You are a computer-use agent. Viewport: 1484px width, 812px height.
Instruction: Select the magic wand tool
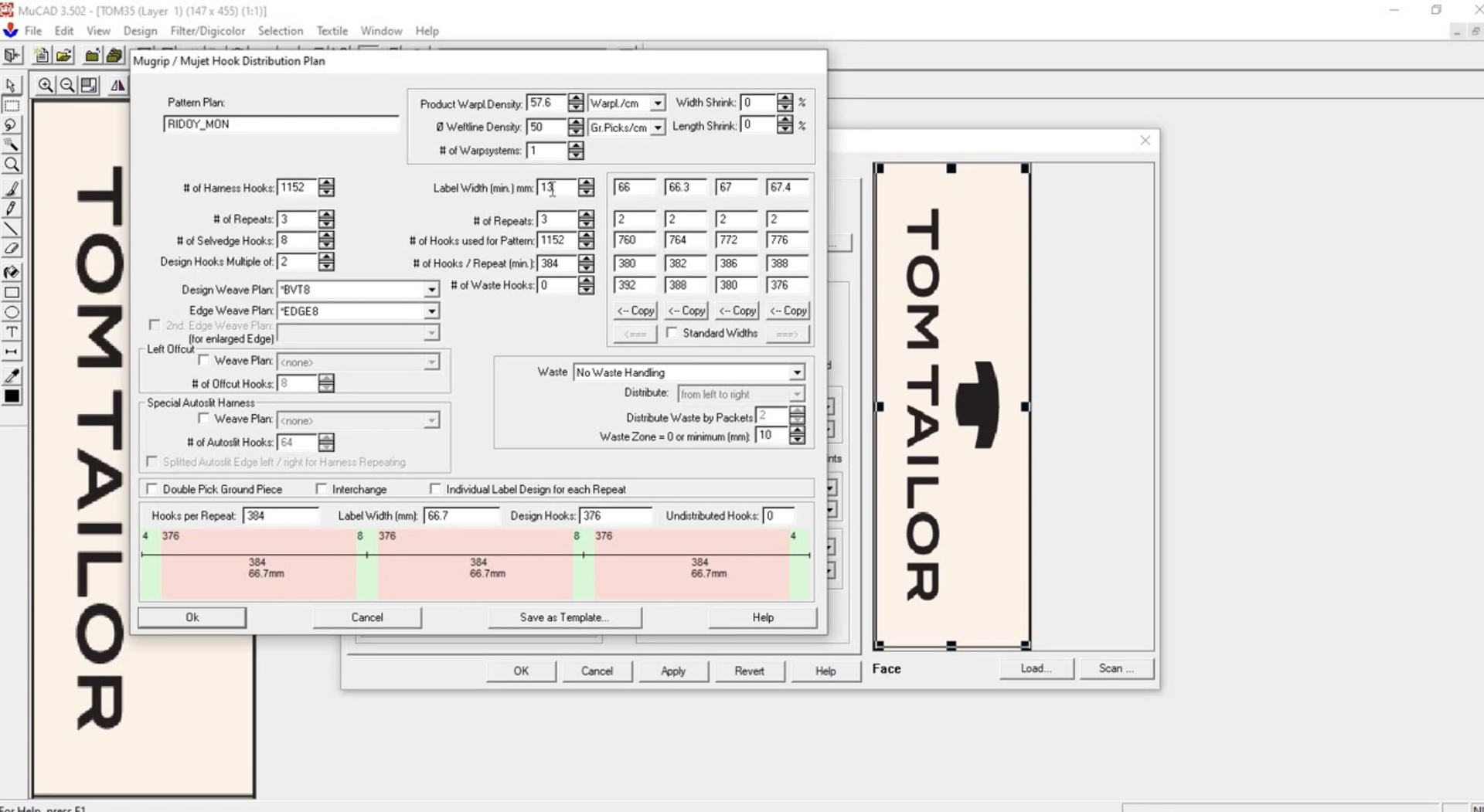[12, 144]
